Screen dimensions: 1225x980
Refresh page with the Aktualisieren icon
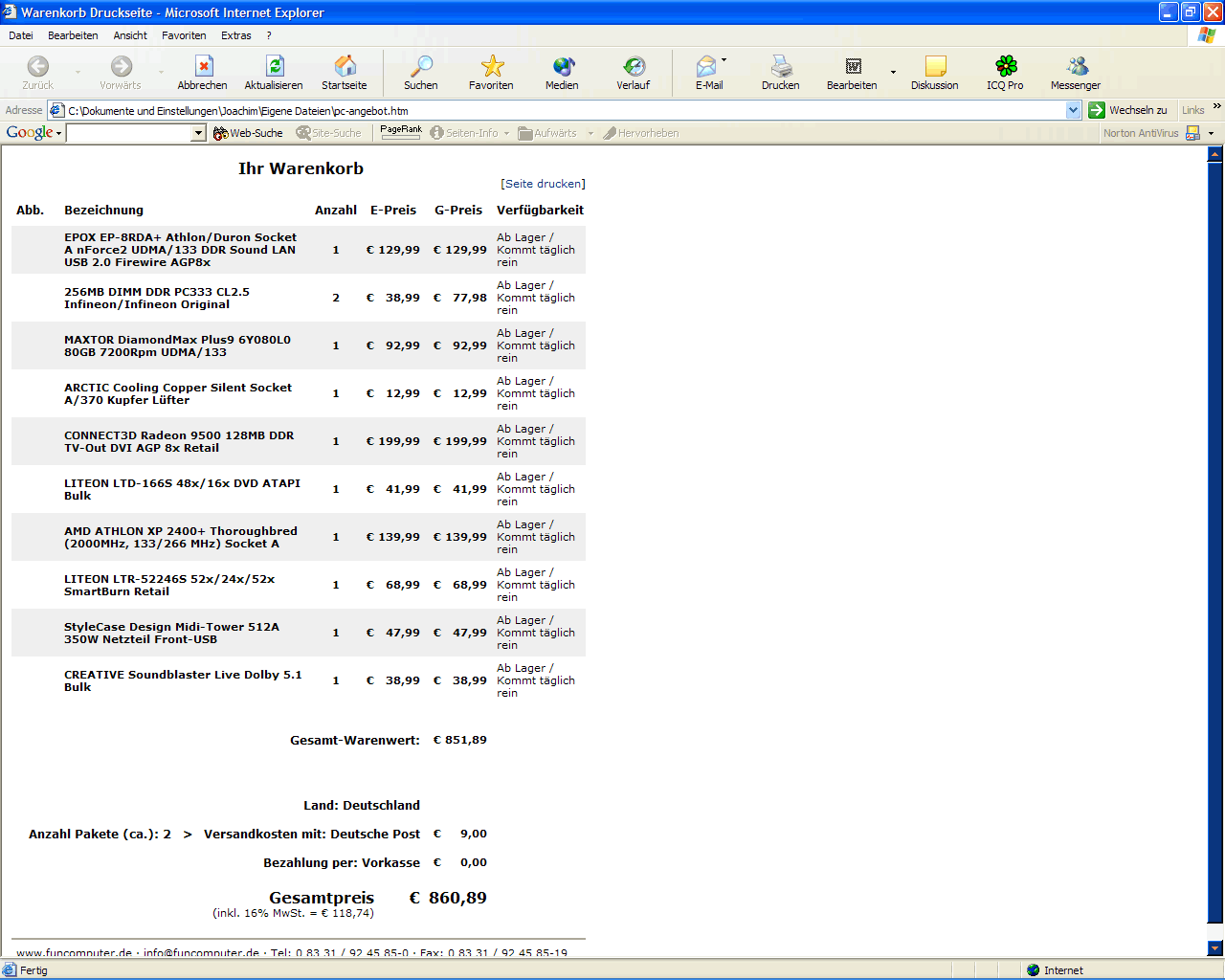(x=275, y=66)
